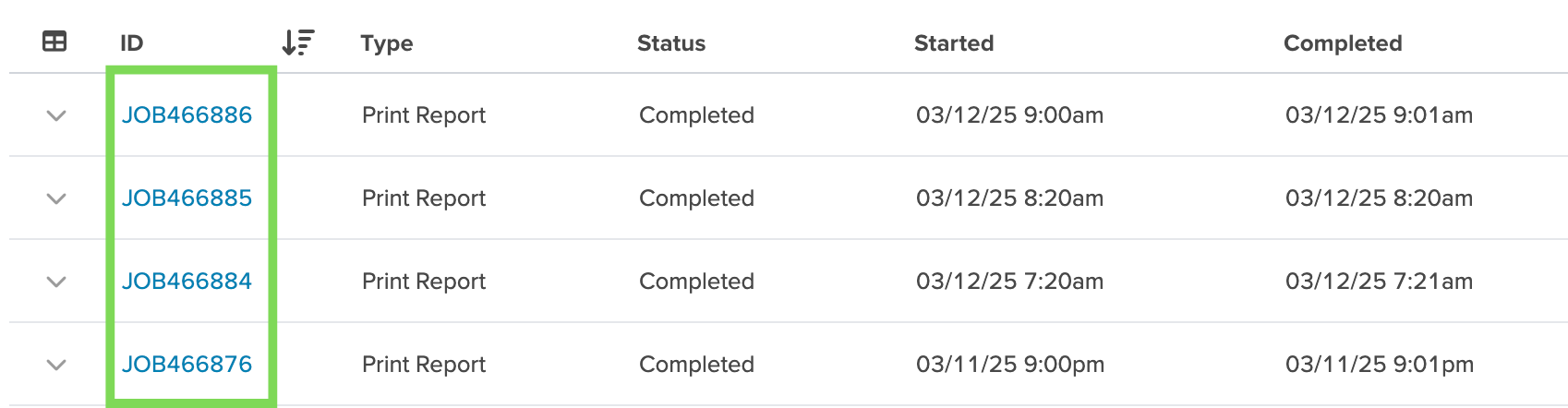The image size is (1568, 408).
Task: Sort by the Started column header
Action: coord(954,43)
